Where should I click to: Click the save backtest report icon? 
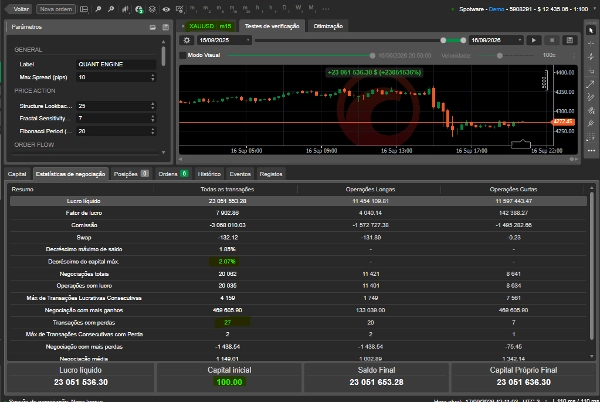point(570,40)
